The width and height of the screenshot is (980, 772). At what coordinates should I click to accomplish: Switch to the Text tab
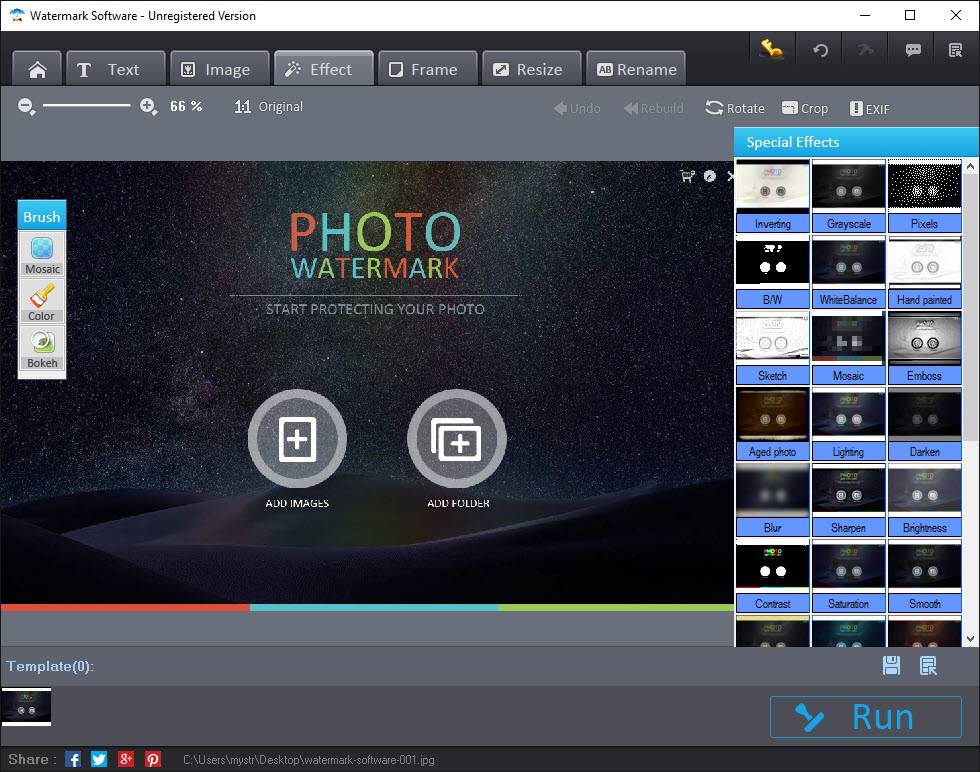(114, 69)
